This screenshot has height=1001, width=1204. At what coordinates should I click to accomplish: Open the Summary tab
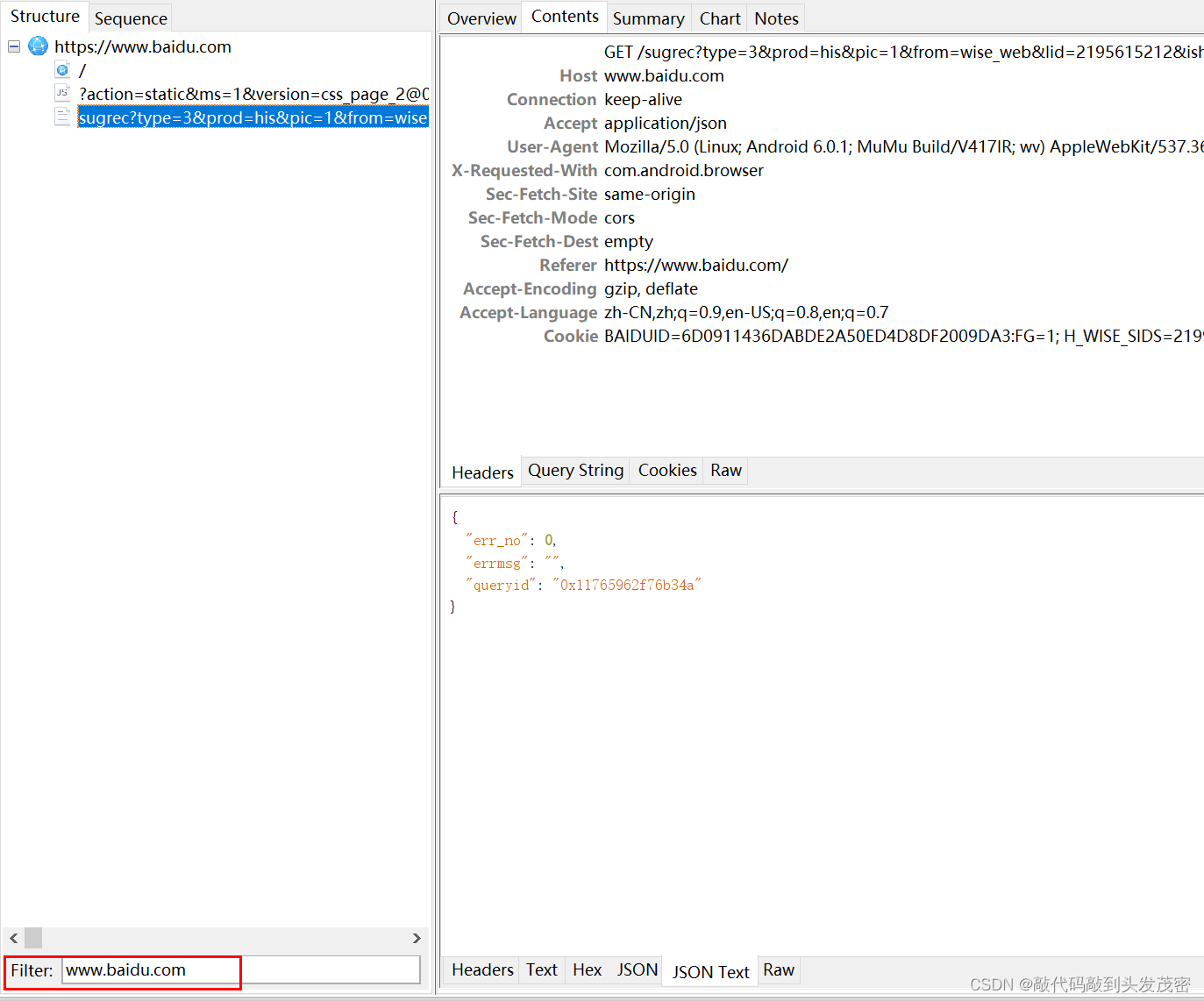point(648,18)
